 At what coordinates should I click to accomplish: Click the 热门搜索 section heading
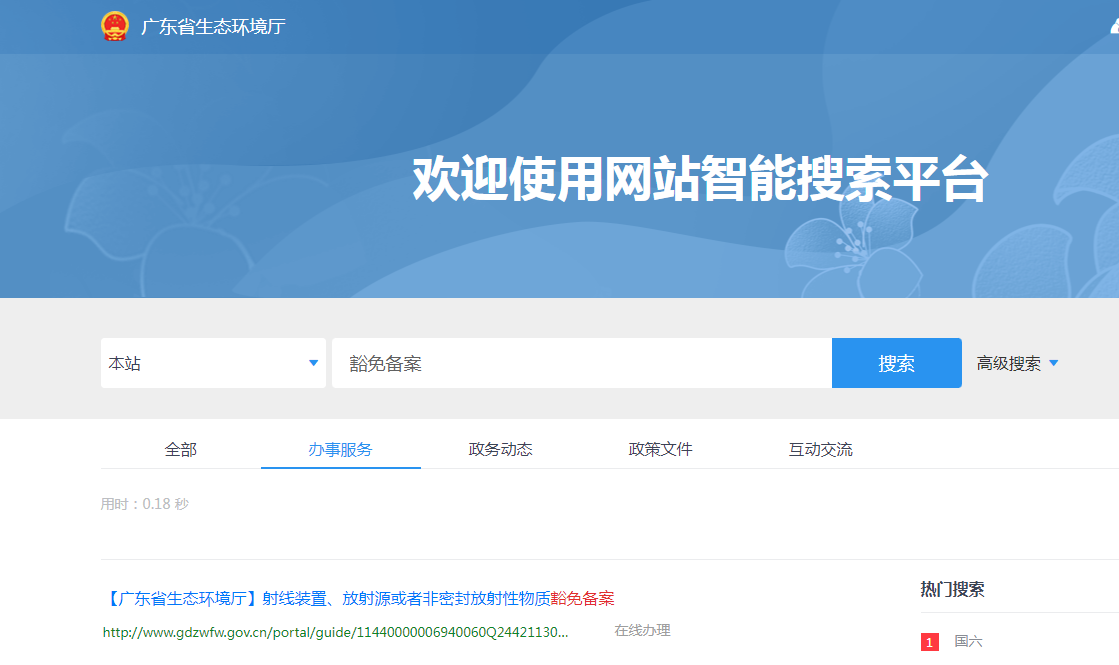click(952, 589)
